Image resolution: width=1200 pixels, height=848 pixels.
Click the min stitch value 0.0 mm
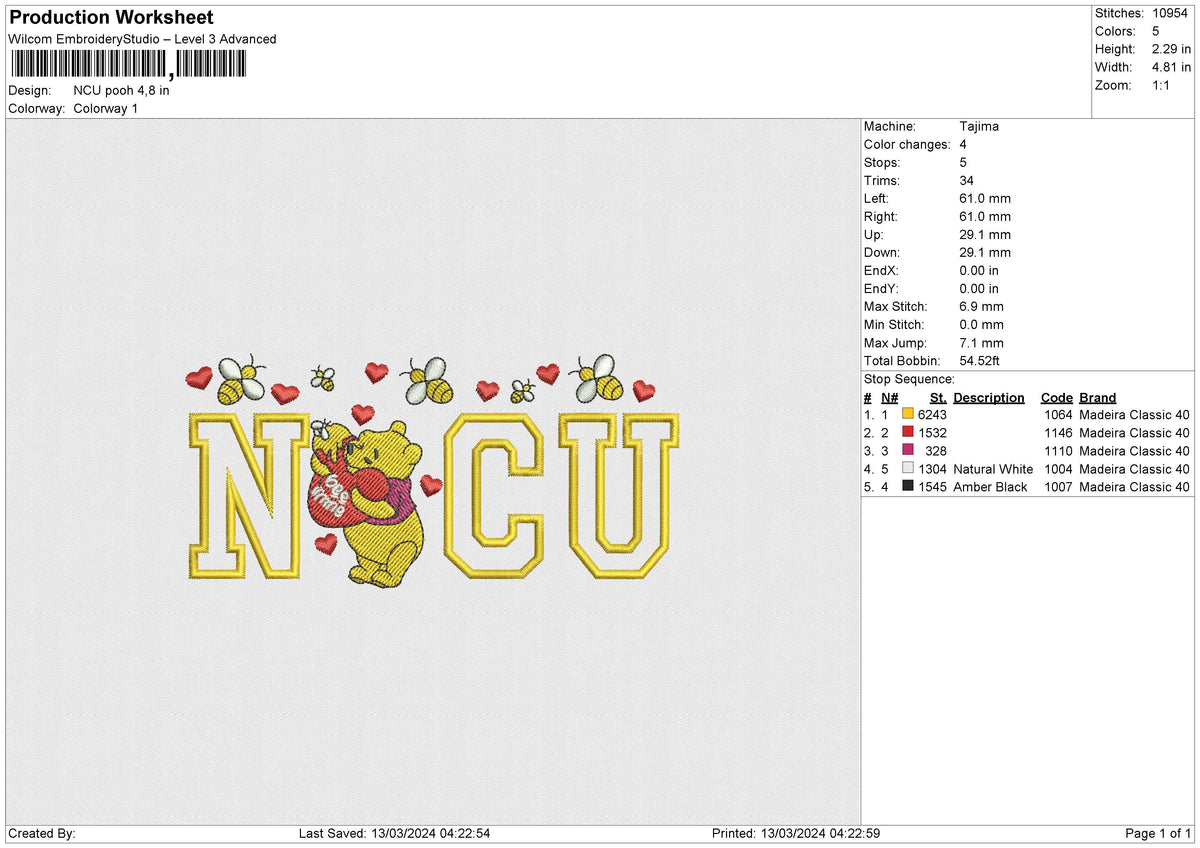[x=981, y=324]
